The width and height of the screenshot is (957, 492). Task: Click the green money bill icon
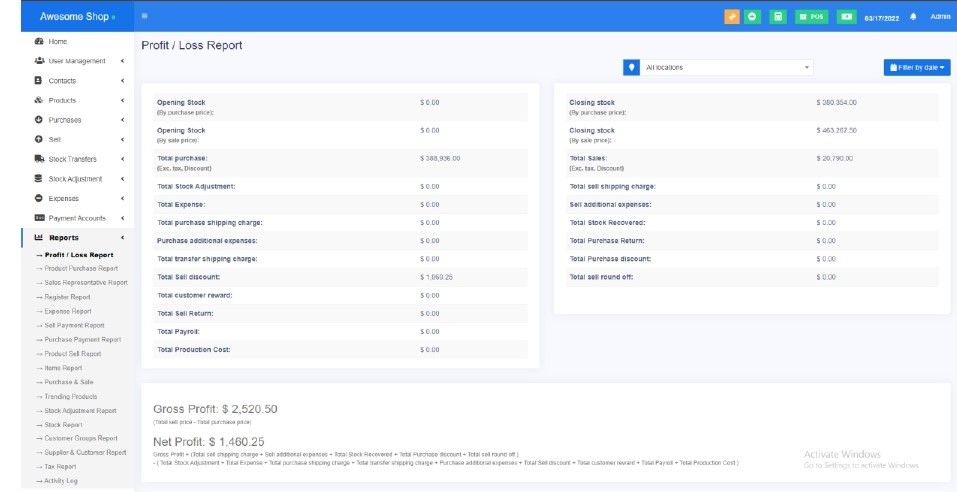(846, 16)
